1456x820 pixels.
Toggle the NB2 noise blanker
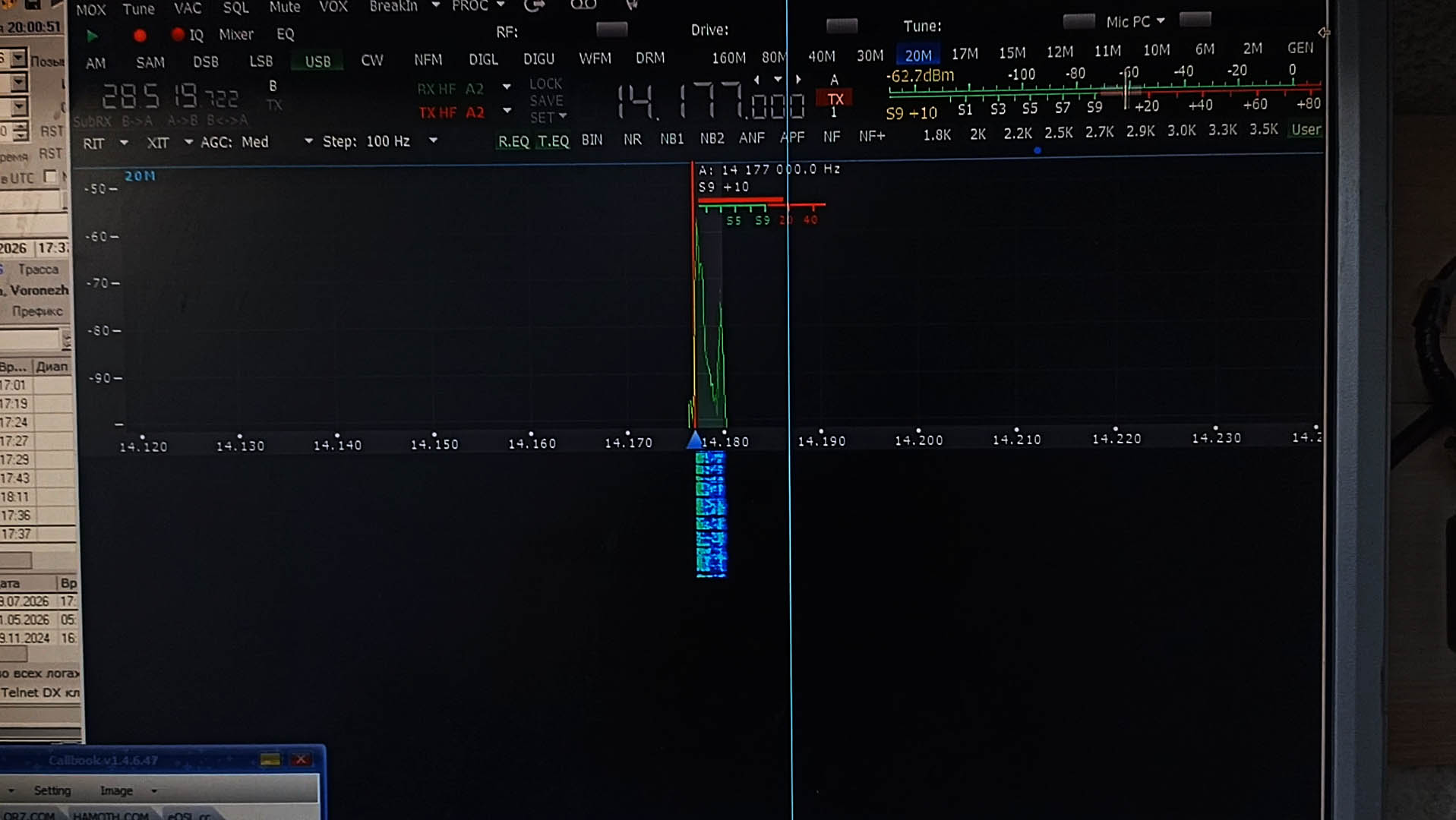tap(712, 138)
